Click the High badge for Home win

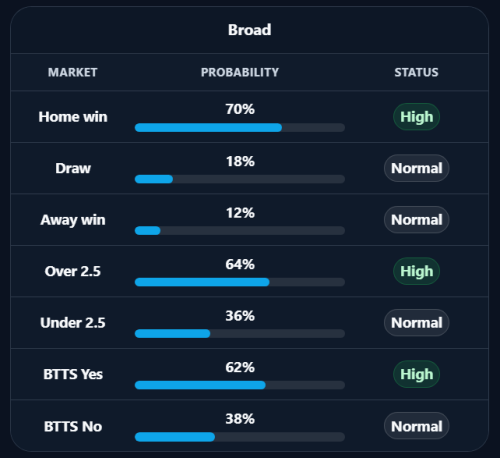pyautogui.click(x=416, y=117)
